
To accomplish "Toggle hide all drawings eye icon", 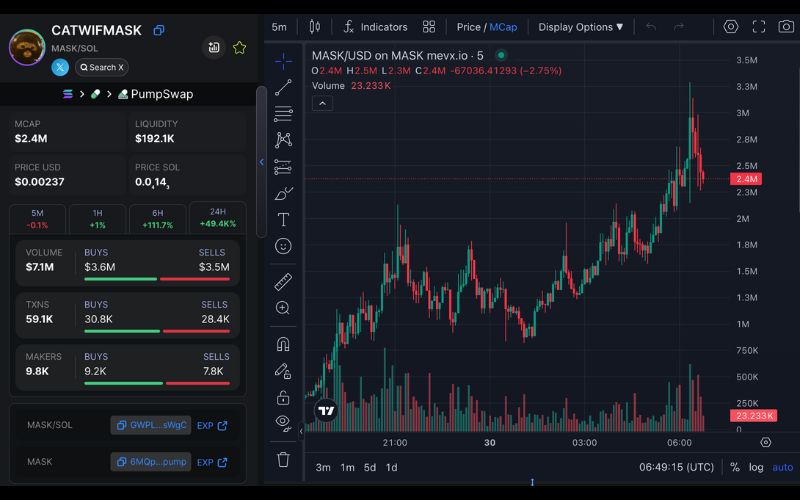I will pyautogui.click(x=283, y=423).
